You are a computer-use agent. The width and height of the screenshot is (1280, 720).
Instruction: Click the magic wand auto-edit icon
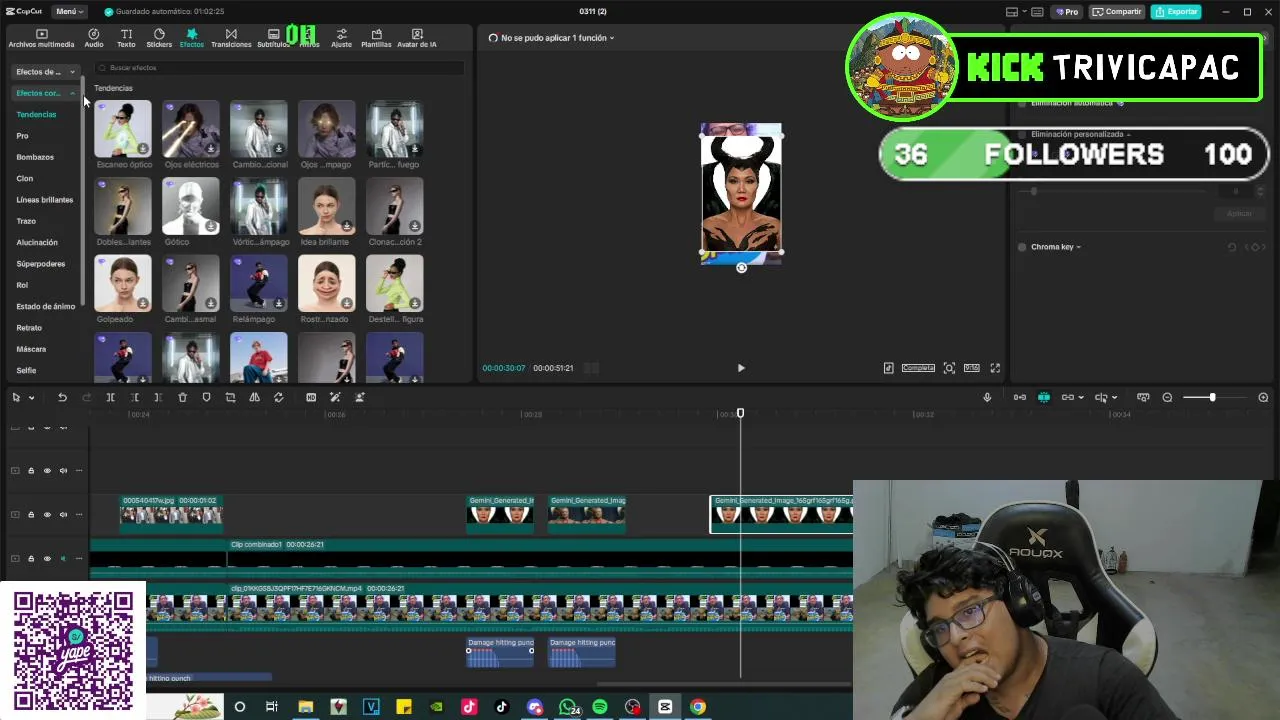335,397
